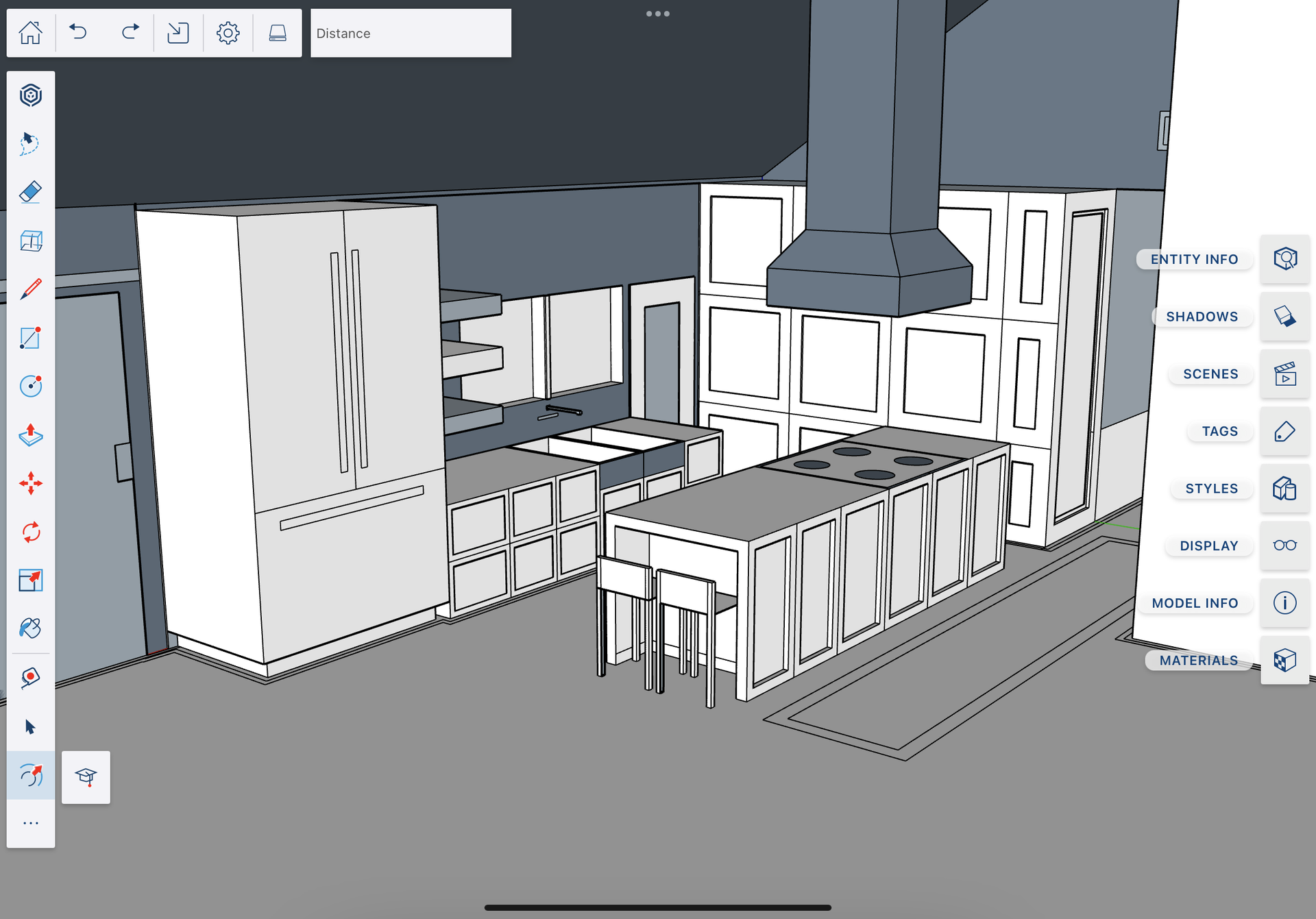The image size is (1316, 919).
Task: Select the Rotate tool
Action: (x=30, y=532)
